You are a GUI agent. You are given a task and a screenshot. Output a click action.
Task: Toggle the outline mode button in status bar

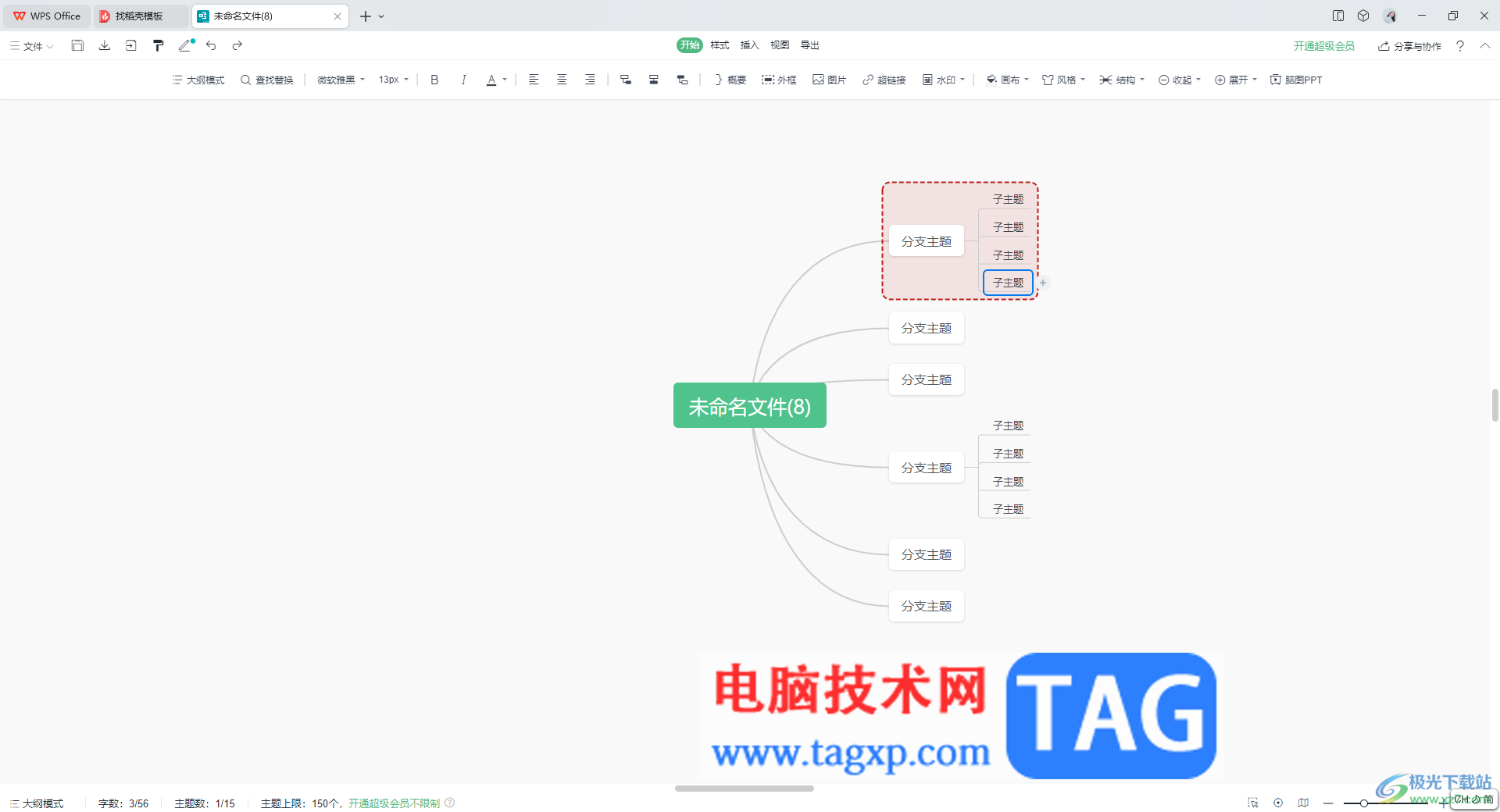37,803
